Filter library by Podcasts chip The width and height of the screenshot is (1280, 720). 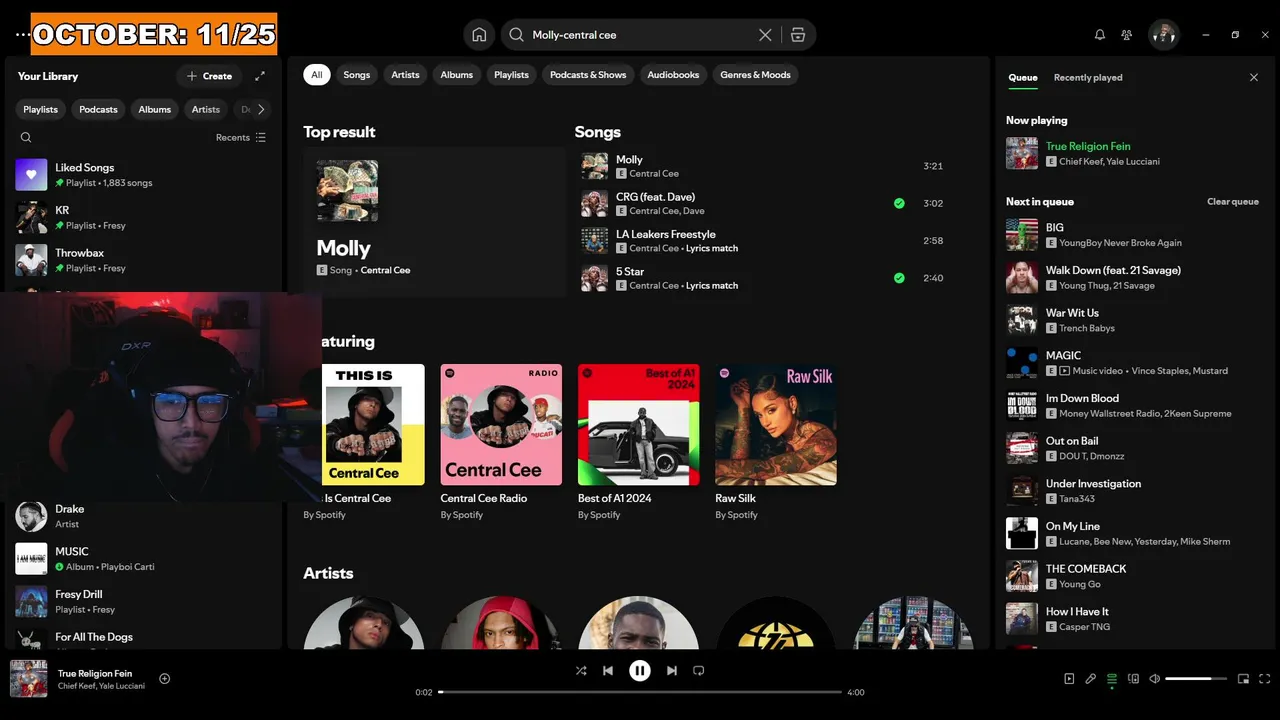point(98,110)
